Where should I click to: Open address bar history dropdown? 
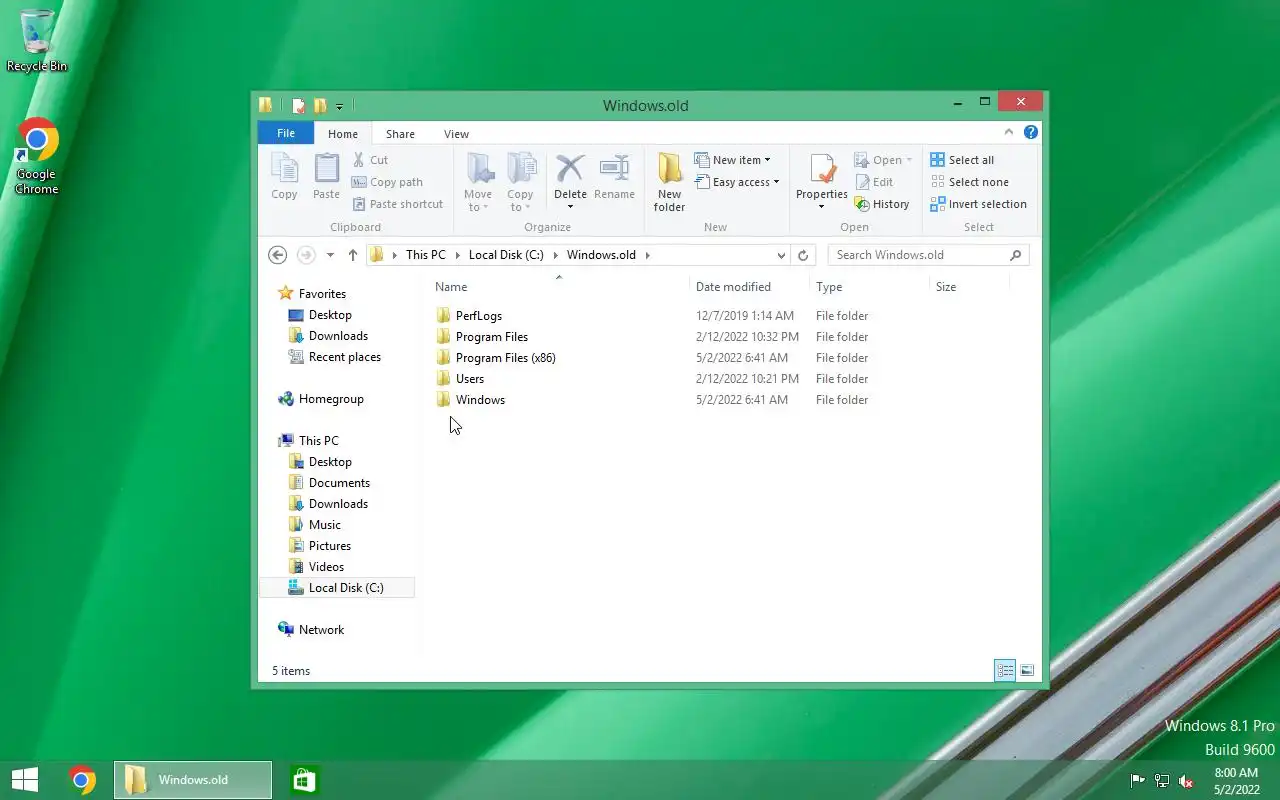pyautogui.click(x=781, y=255)
